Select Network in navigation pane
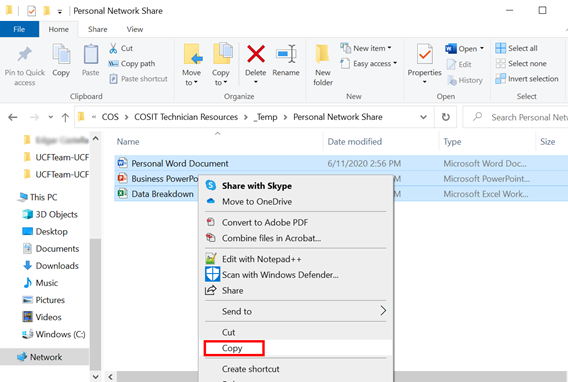This screenshot has height=382, width=568. click(x=45, y=357)
